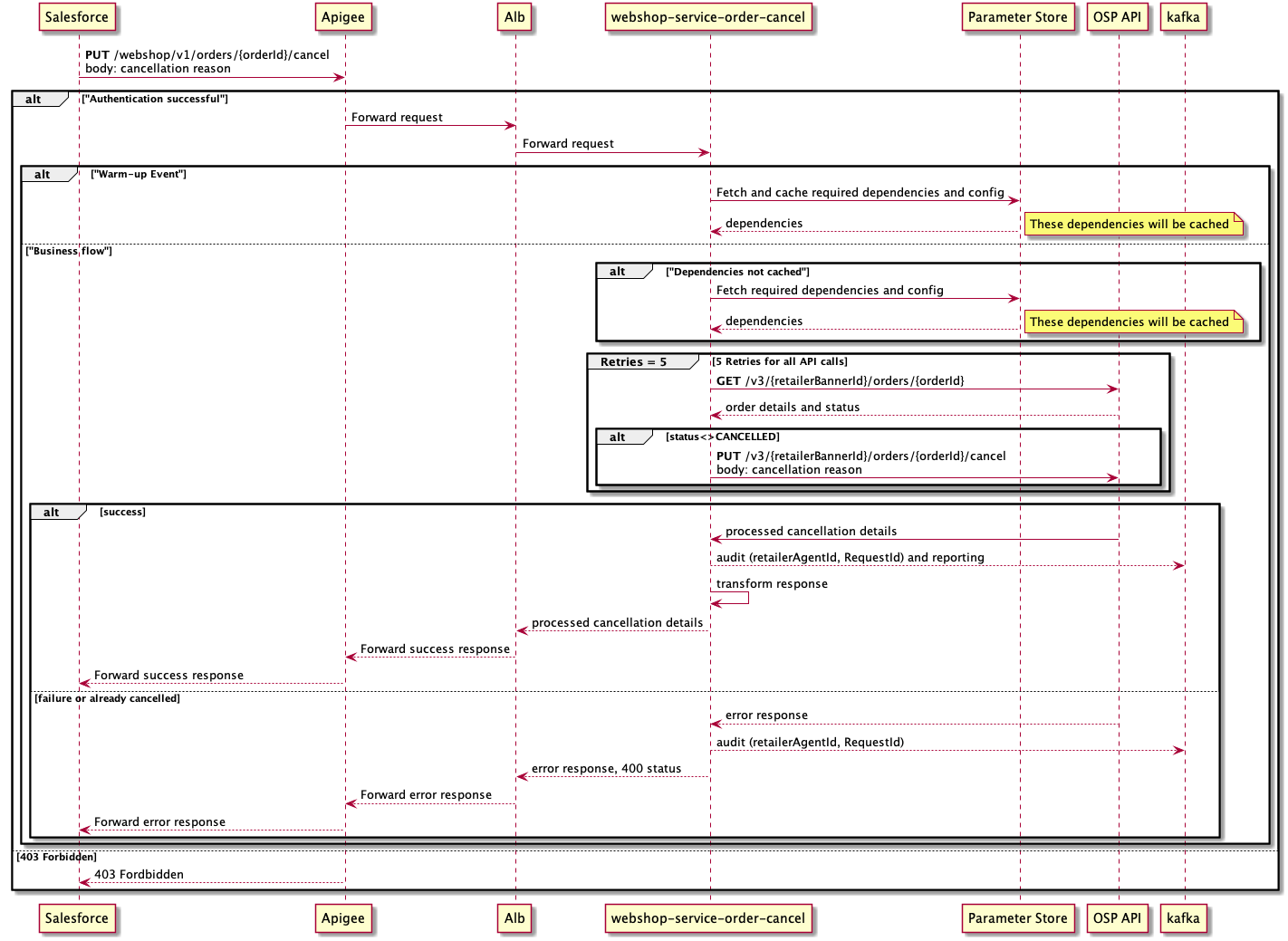The height and width of the screenshot is (941, 1288).
Task: Click the "PUT /webshop/v1/orders/{orderId}/cancel" message text
Action: click(207, 55)
